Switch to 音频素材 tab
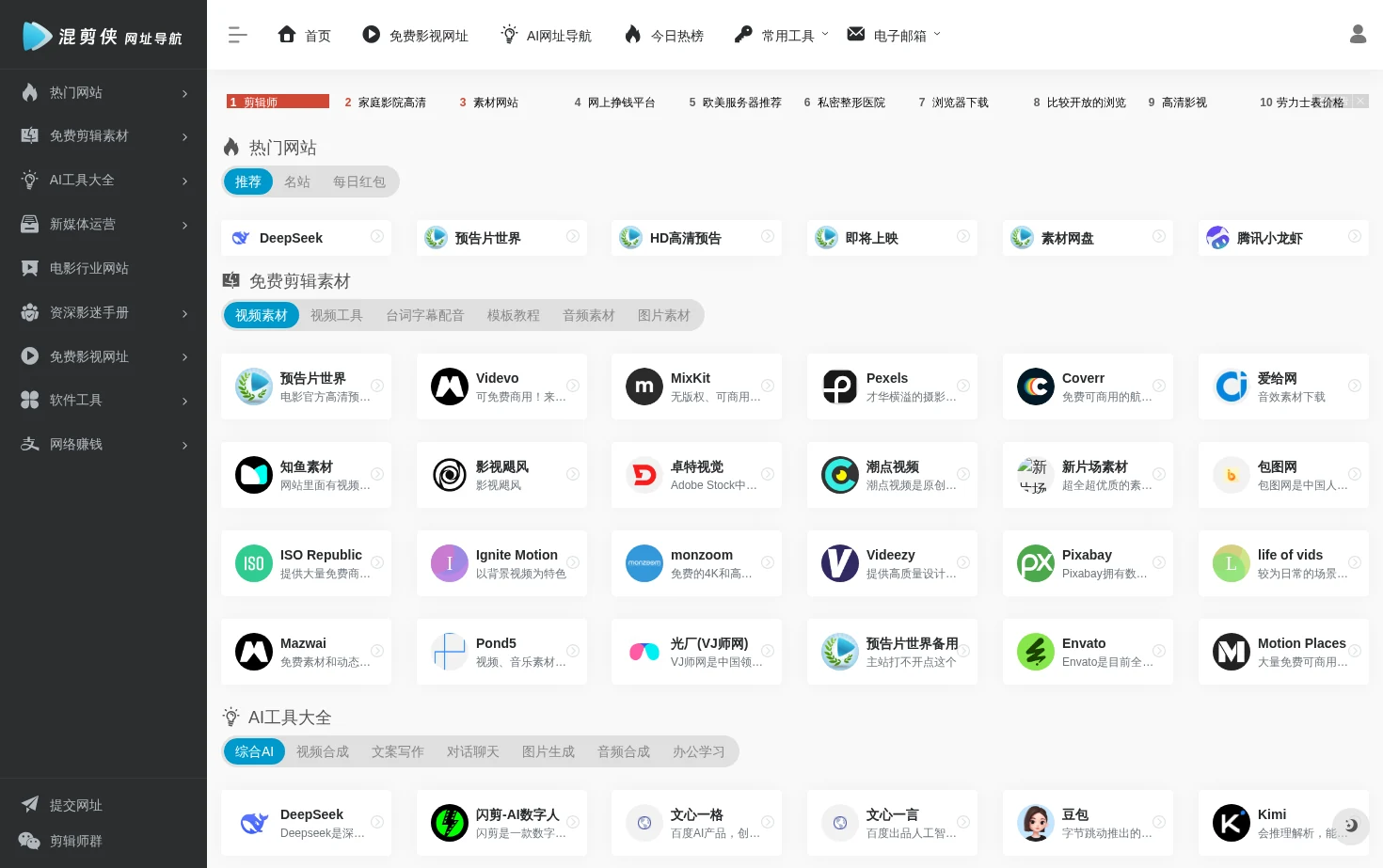The image size is (1383, 868). point(589,315)
